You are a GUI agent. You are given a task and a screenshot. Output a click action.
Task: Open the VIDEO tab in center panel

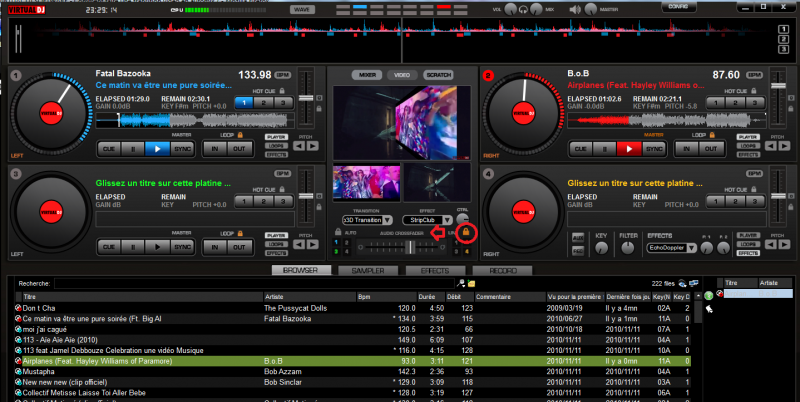400,75
